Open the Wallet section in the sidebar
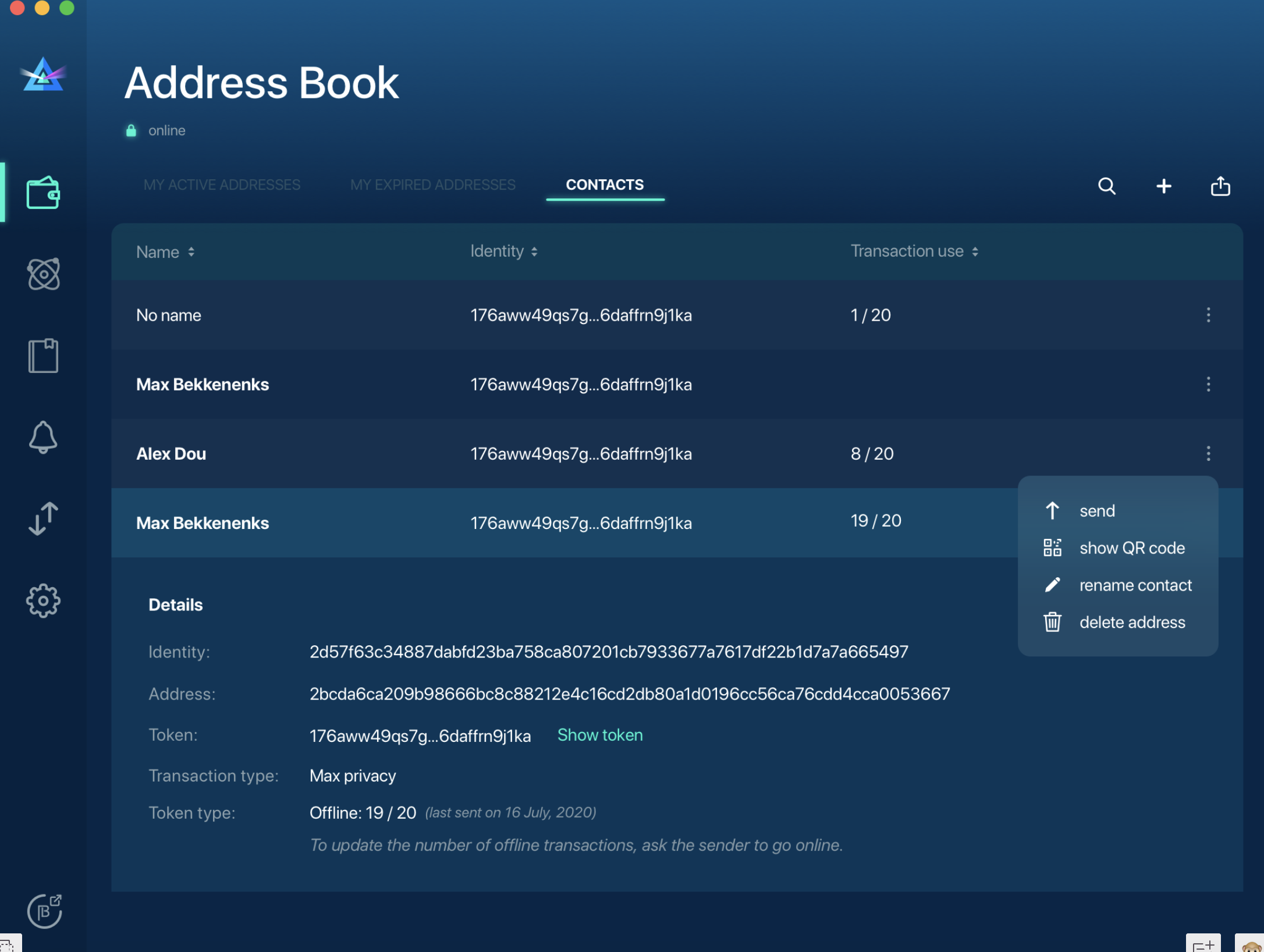 (44, 192)
